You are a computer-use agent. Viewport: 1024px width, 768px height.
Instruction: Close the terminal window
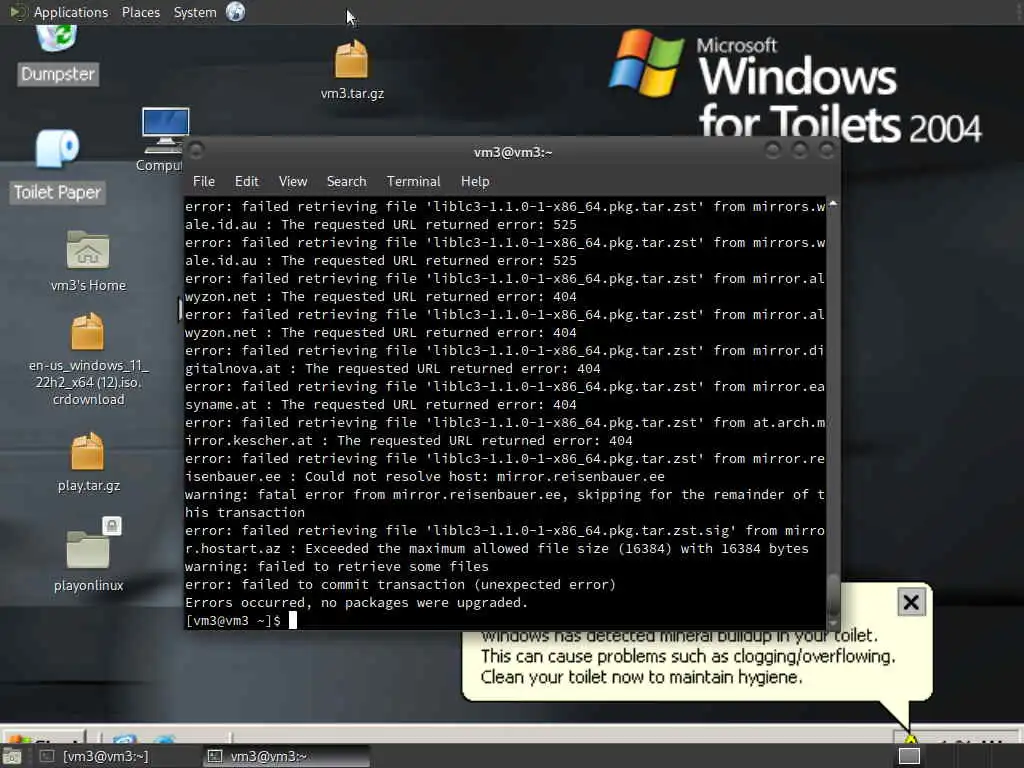(826, 151)
